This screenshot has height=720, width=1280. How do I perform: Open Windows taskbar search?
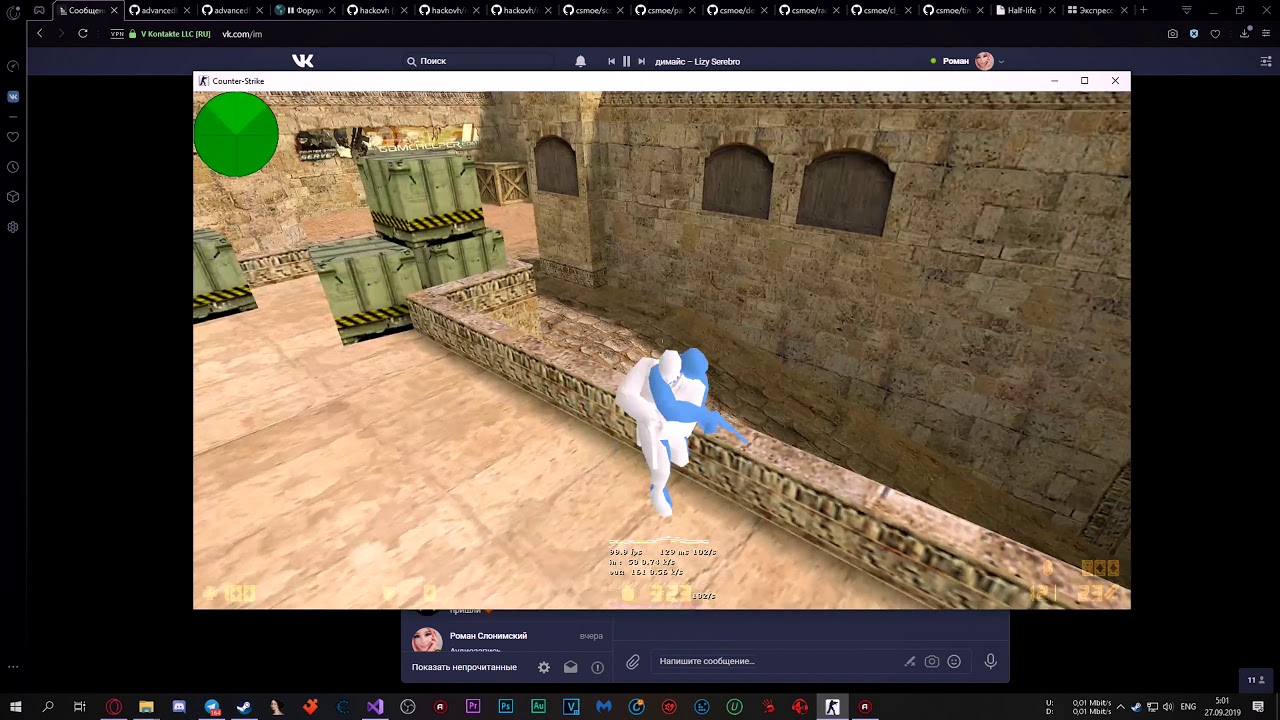pyautogui.click(x=47, y=707)
